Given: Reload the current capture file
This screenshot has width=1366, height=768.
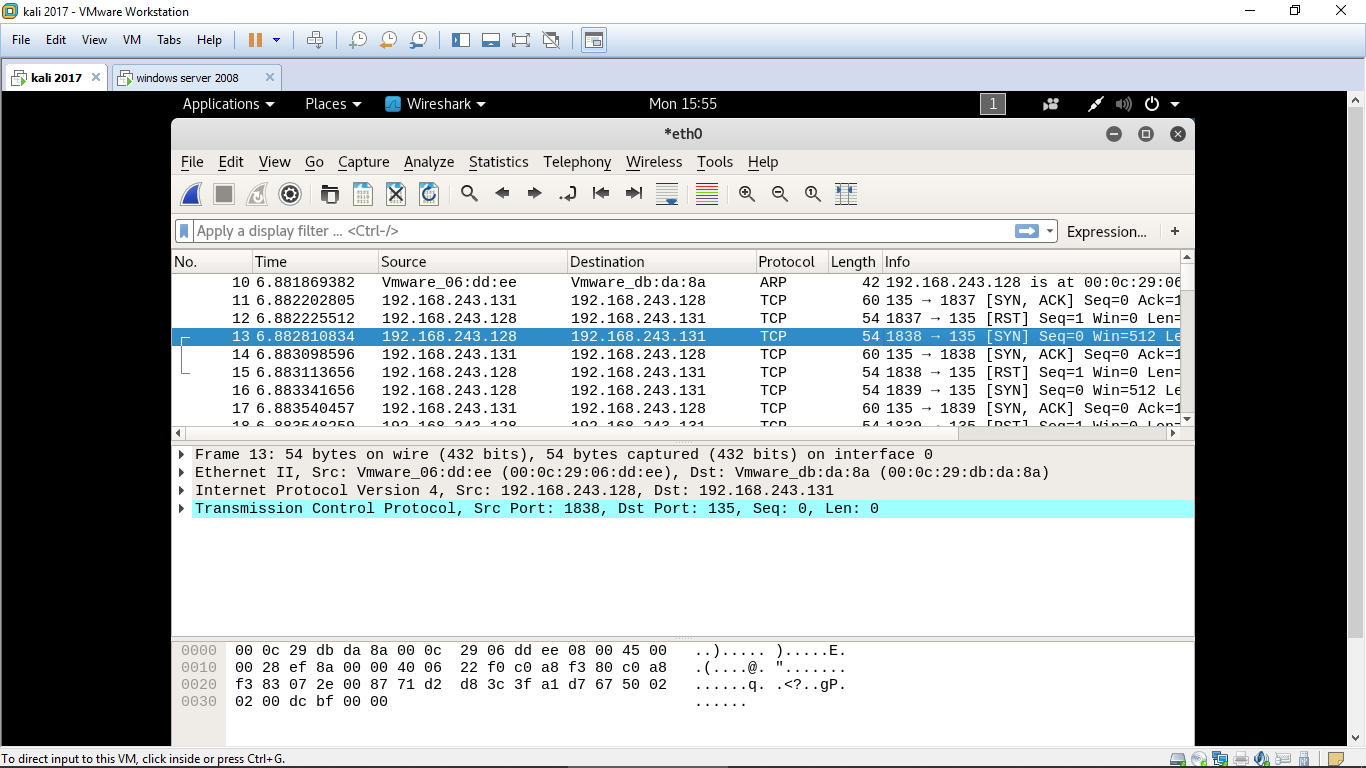Looking at the screenshot, I should point(429,194).
